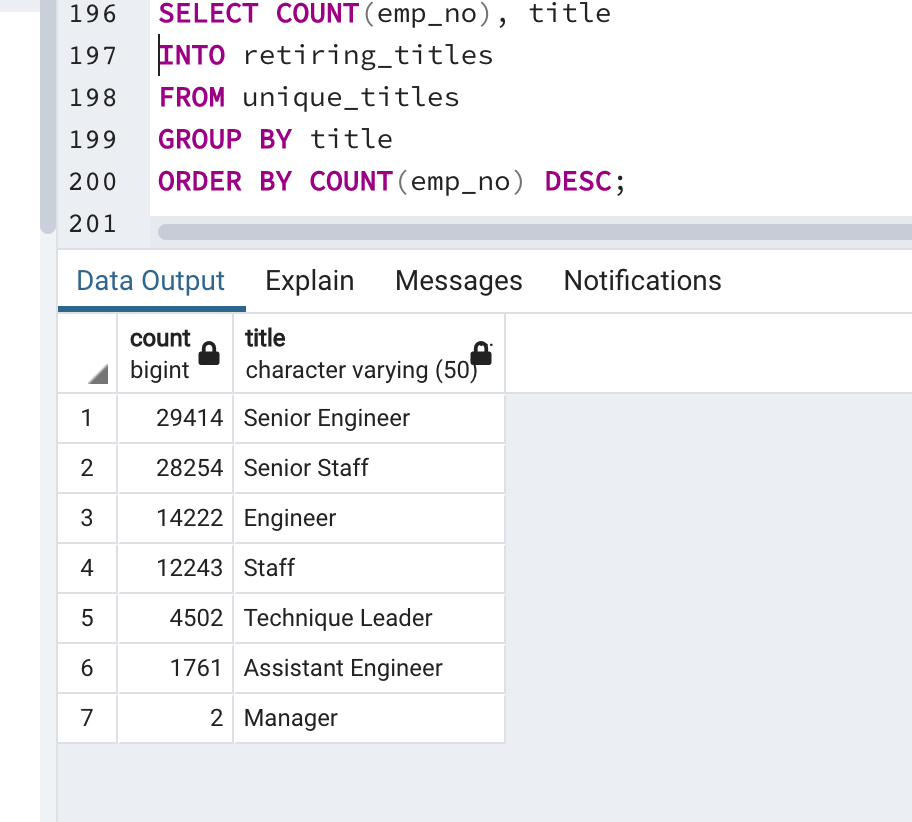Click the horizontal scrollbar of the query editor
This screenshot has height=822, width=912.
click(535, 232)
